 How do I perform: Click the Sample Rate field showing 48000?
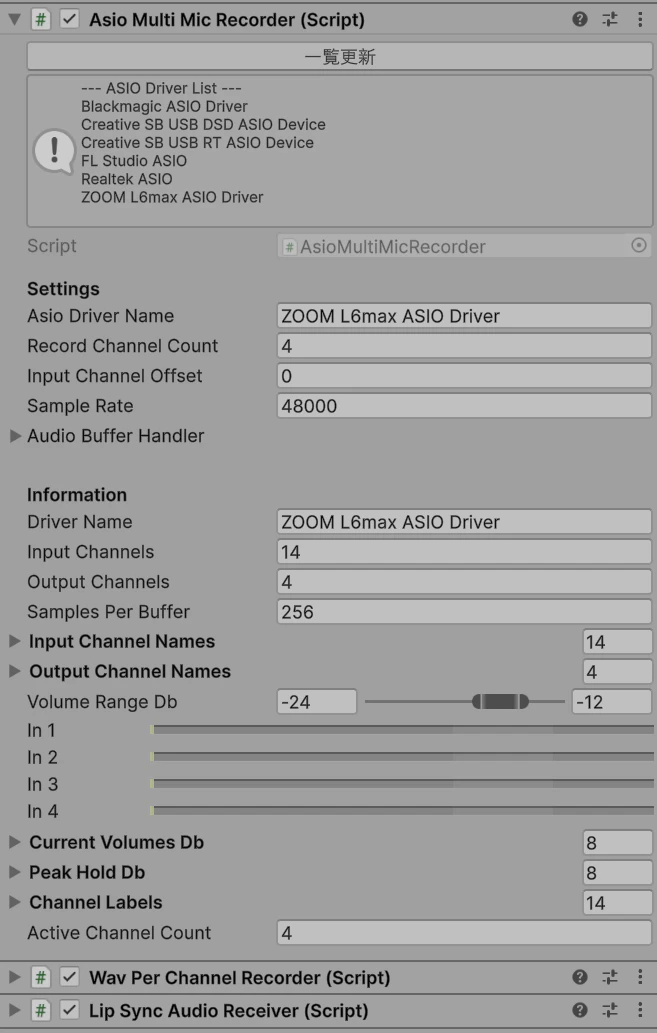click(x=465, y=406)
